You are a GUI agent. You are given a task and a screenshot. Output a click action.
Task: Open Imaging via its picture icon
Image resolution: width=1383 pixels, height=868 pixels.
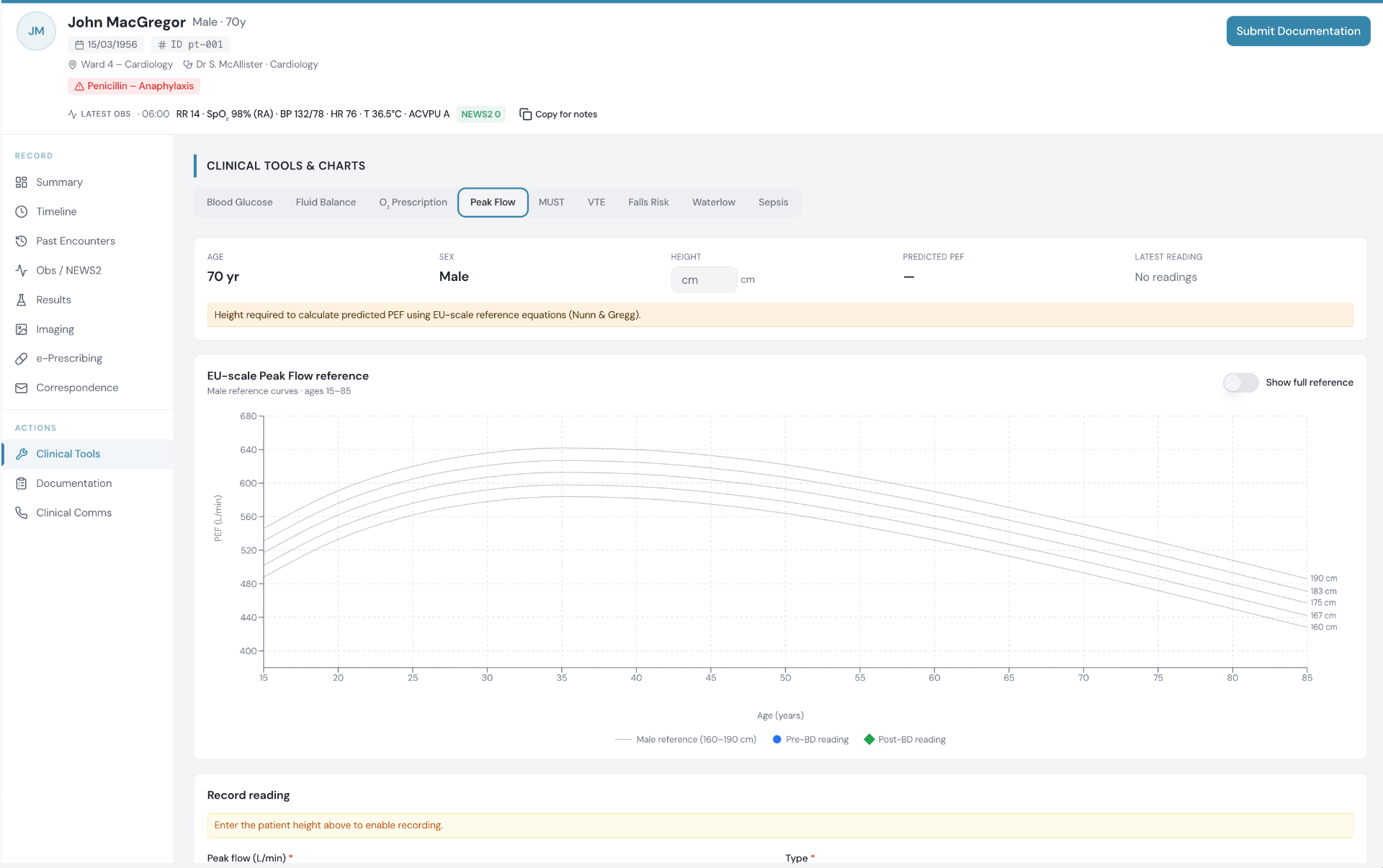click(x=22, y=329)
